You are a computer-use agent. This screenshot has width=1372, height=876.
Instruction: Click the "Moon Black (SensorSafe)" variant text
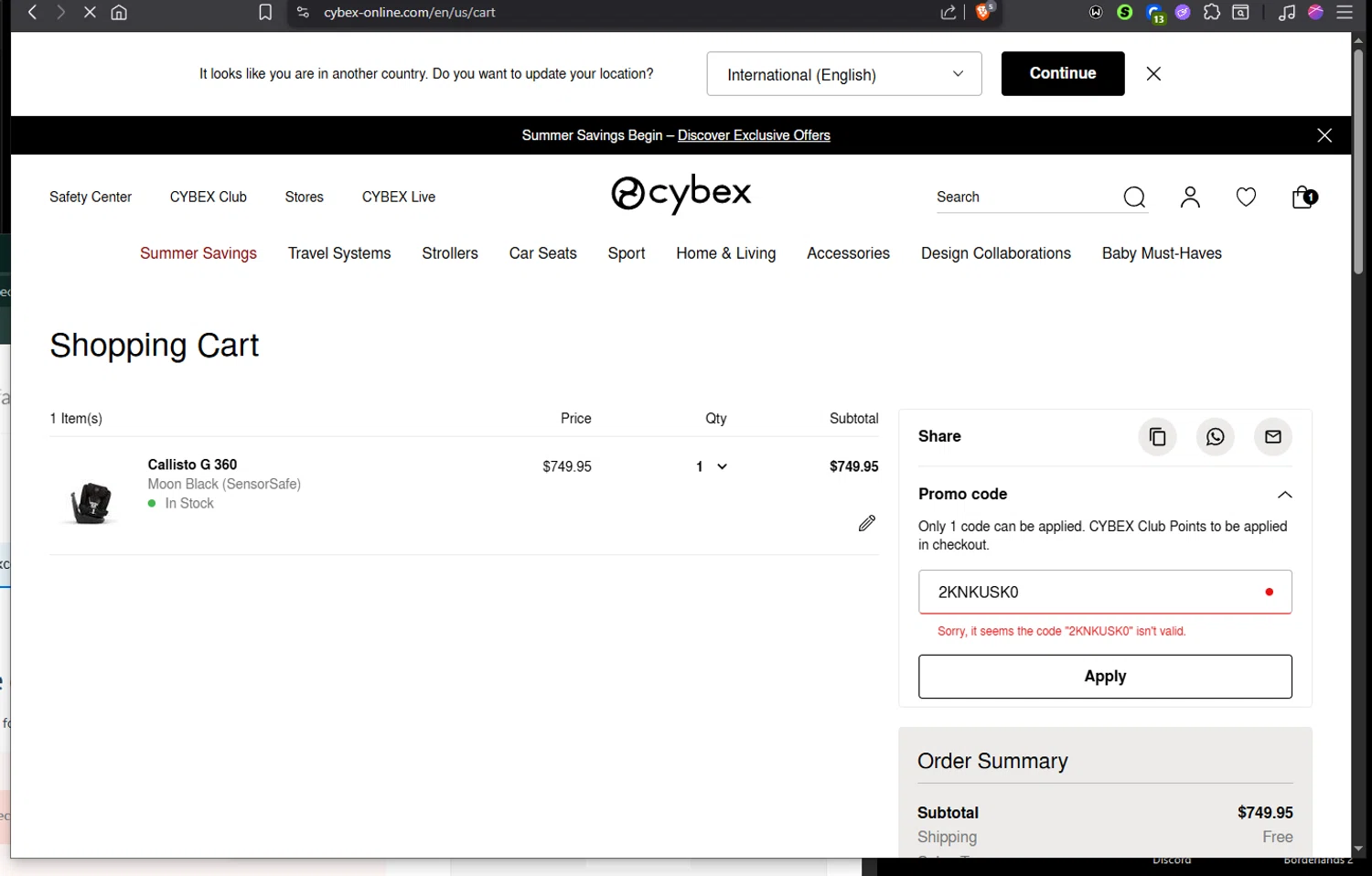point(224,485)
